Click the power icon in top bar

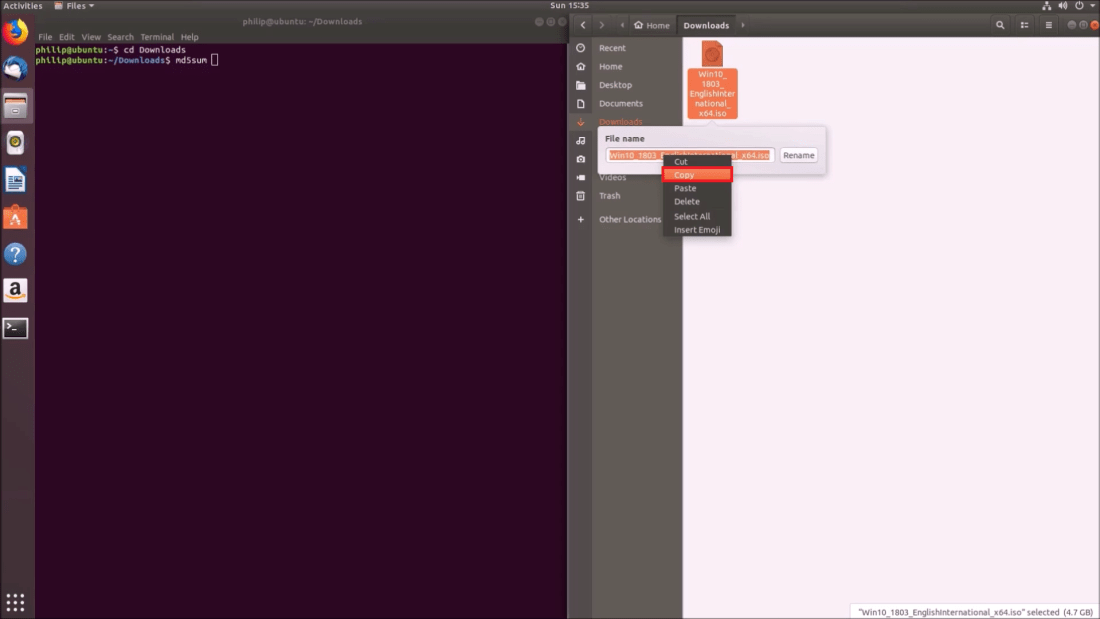(1079, 6)
